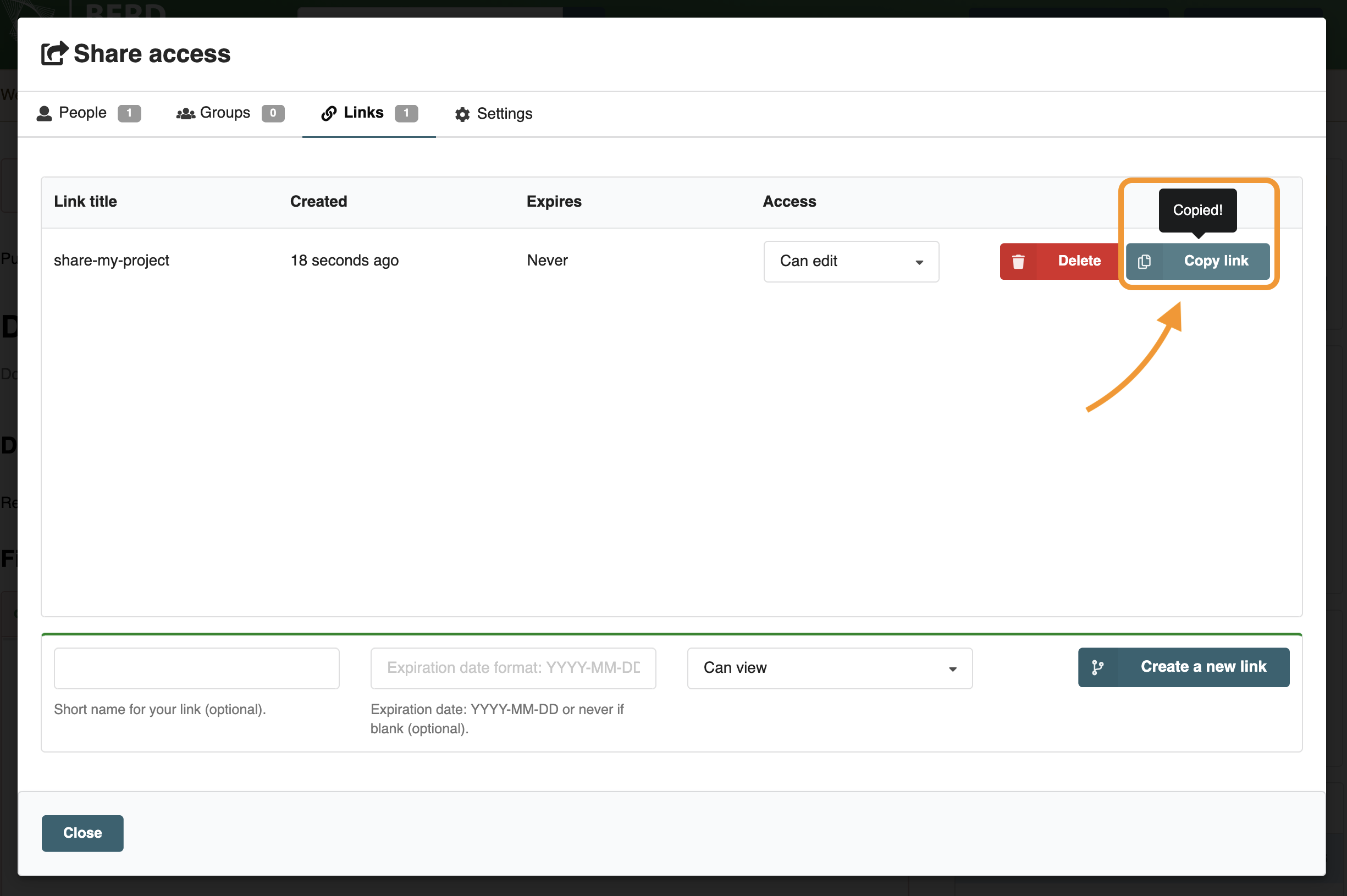Click the 'Never' expires cell
The height and width of the screenshot is (896, 1347).
[547, 261]
